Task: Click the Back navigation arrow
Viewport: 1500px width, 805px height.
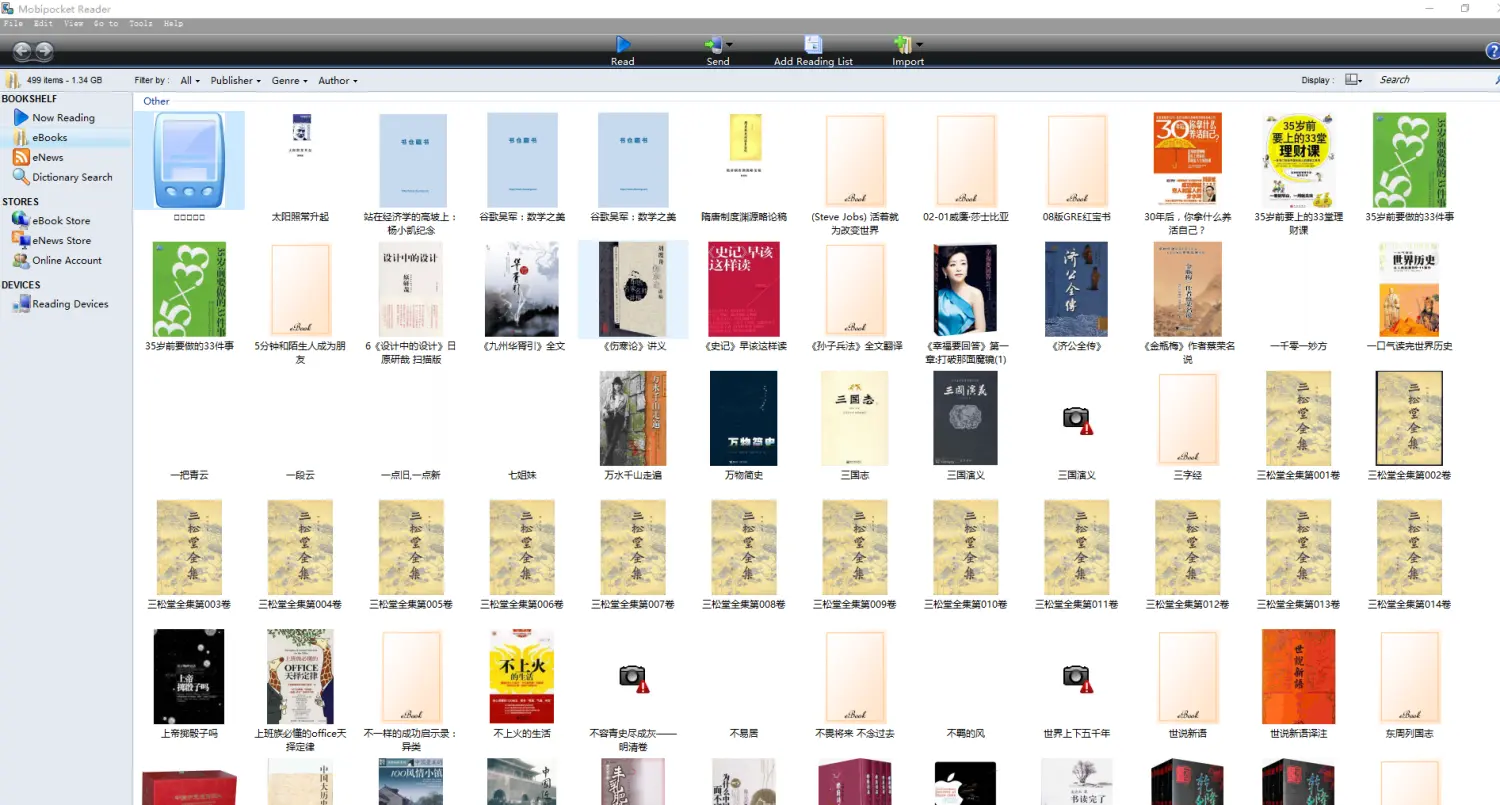Action: (x=22, y=51)
